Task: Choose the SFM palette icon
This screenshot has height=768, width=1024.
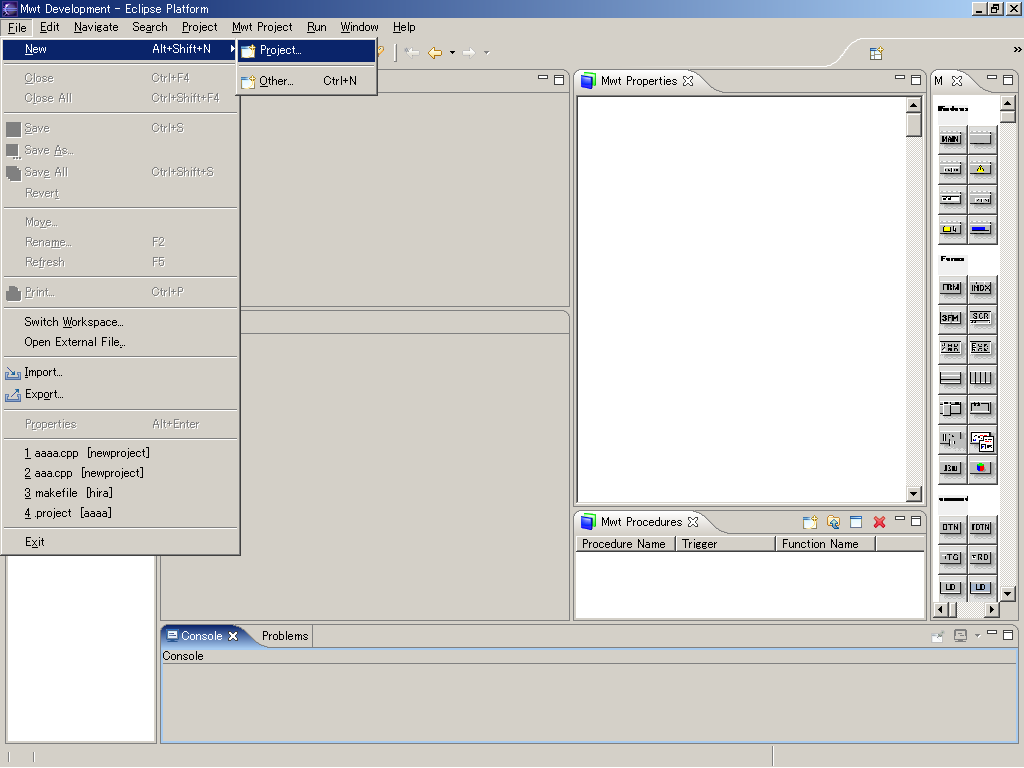Action: coord(950,317)
